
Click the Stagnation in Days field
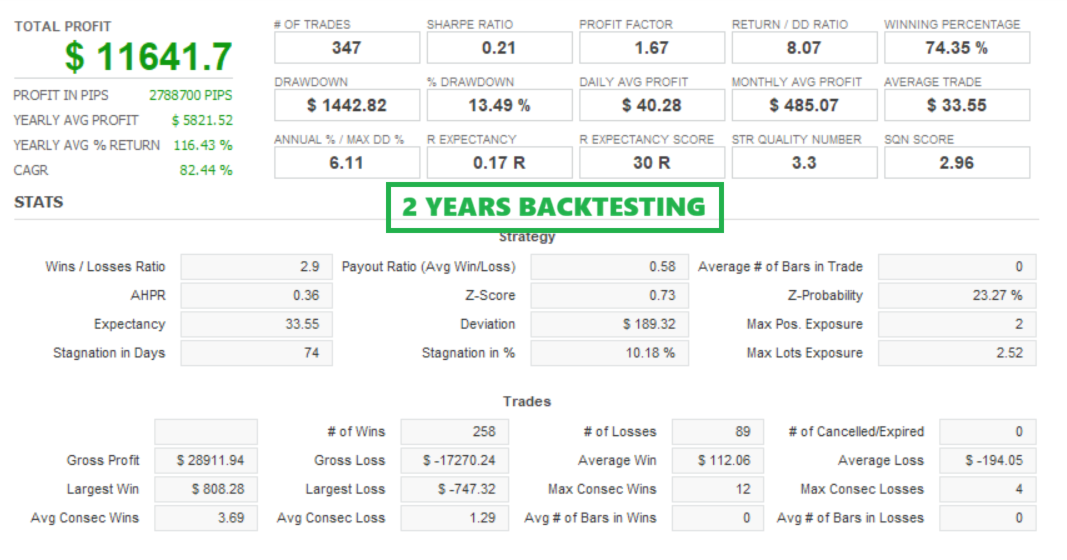coord(253,353)
